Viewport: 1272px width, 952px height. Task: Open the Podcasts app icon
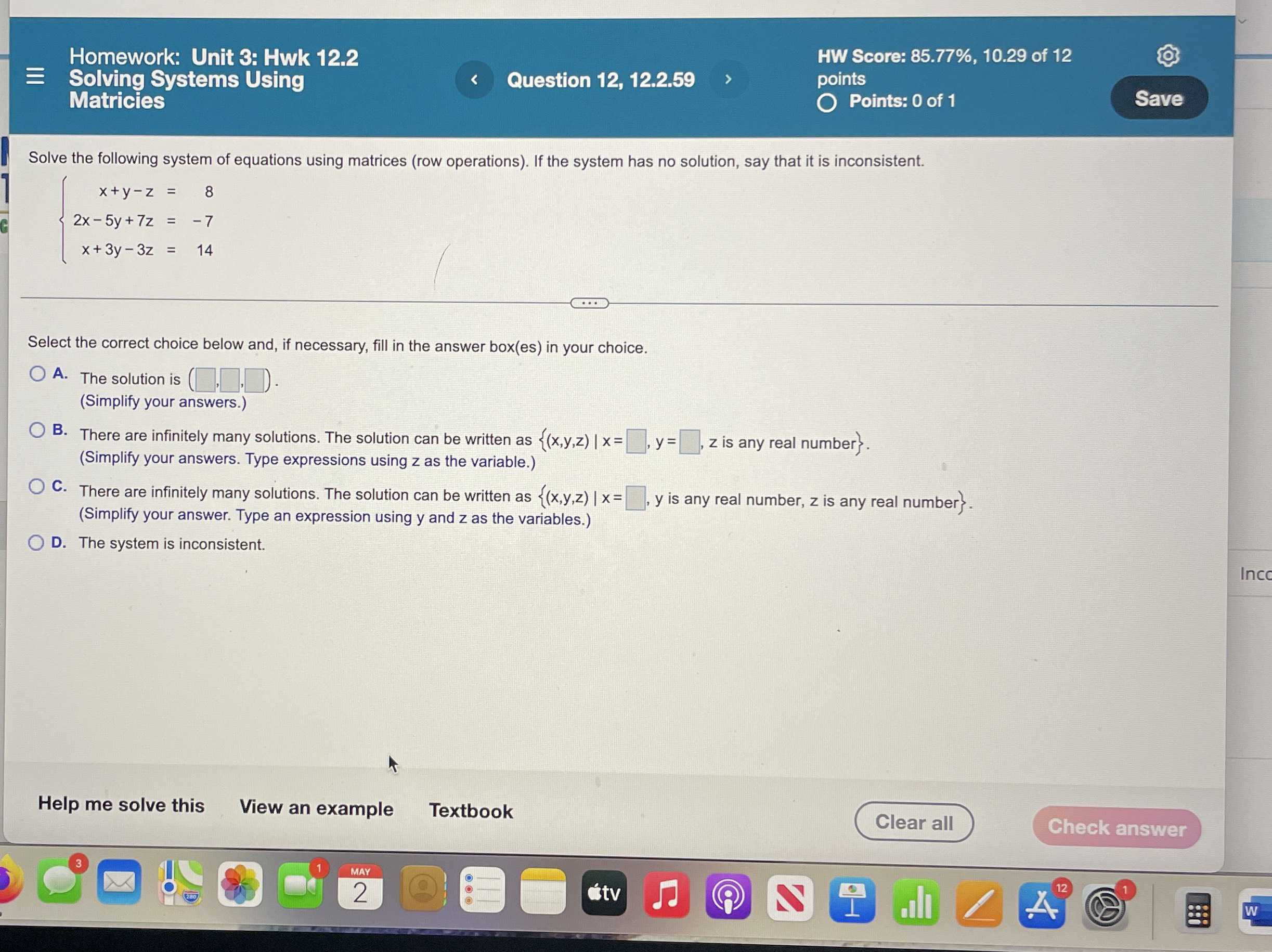(727, 905)
